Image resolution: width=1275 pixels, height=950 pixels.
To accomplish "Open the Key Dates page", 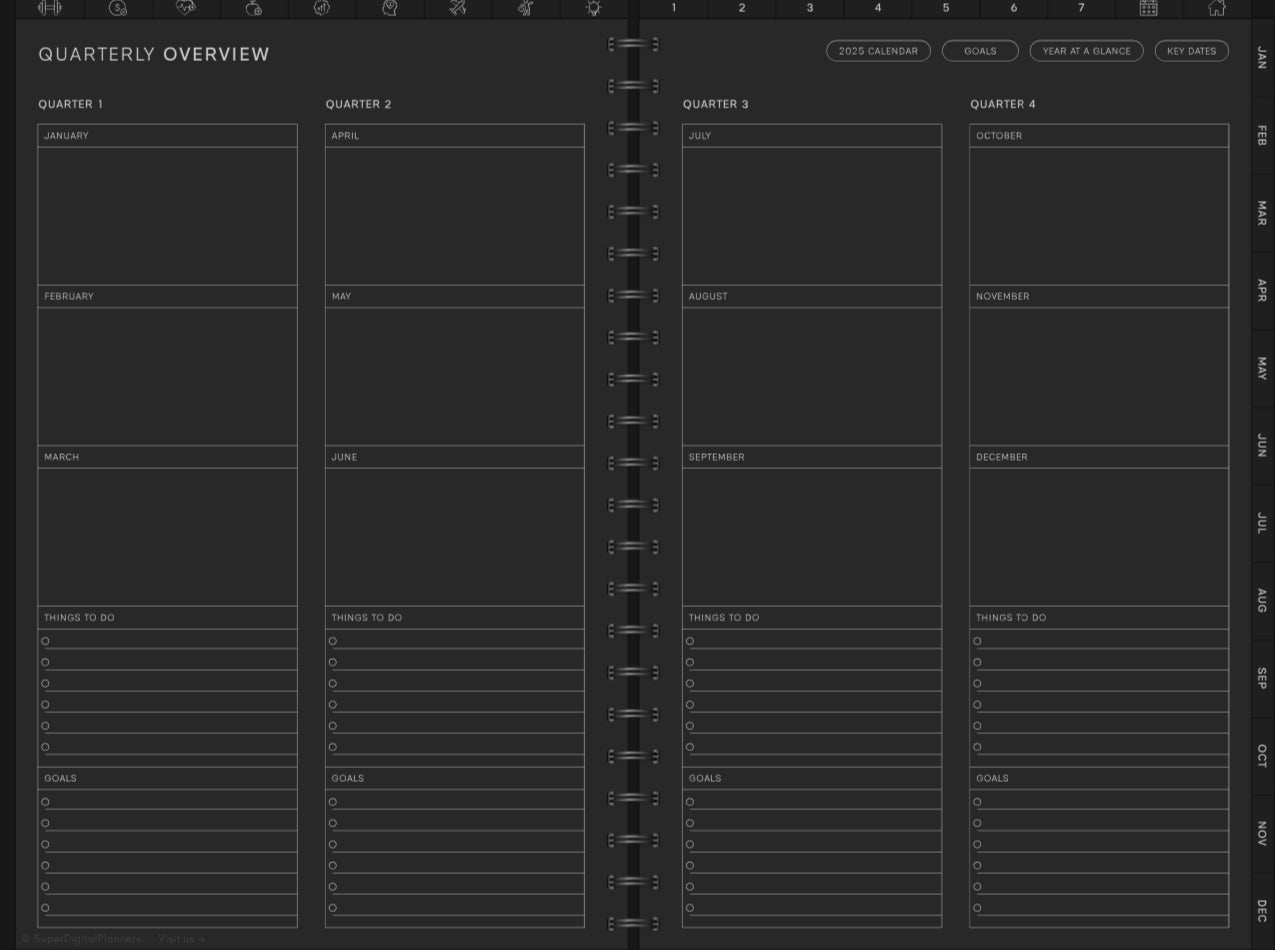I will (x=1191, y=51).
